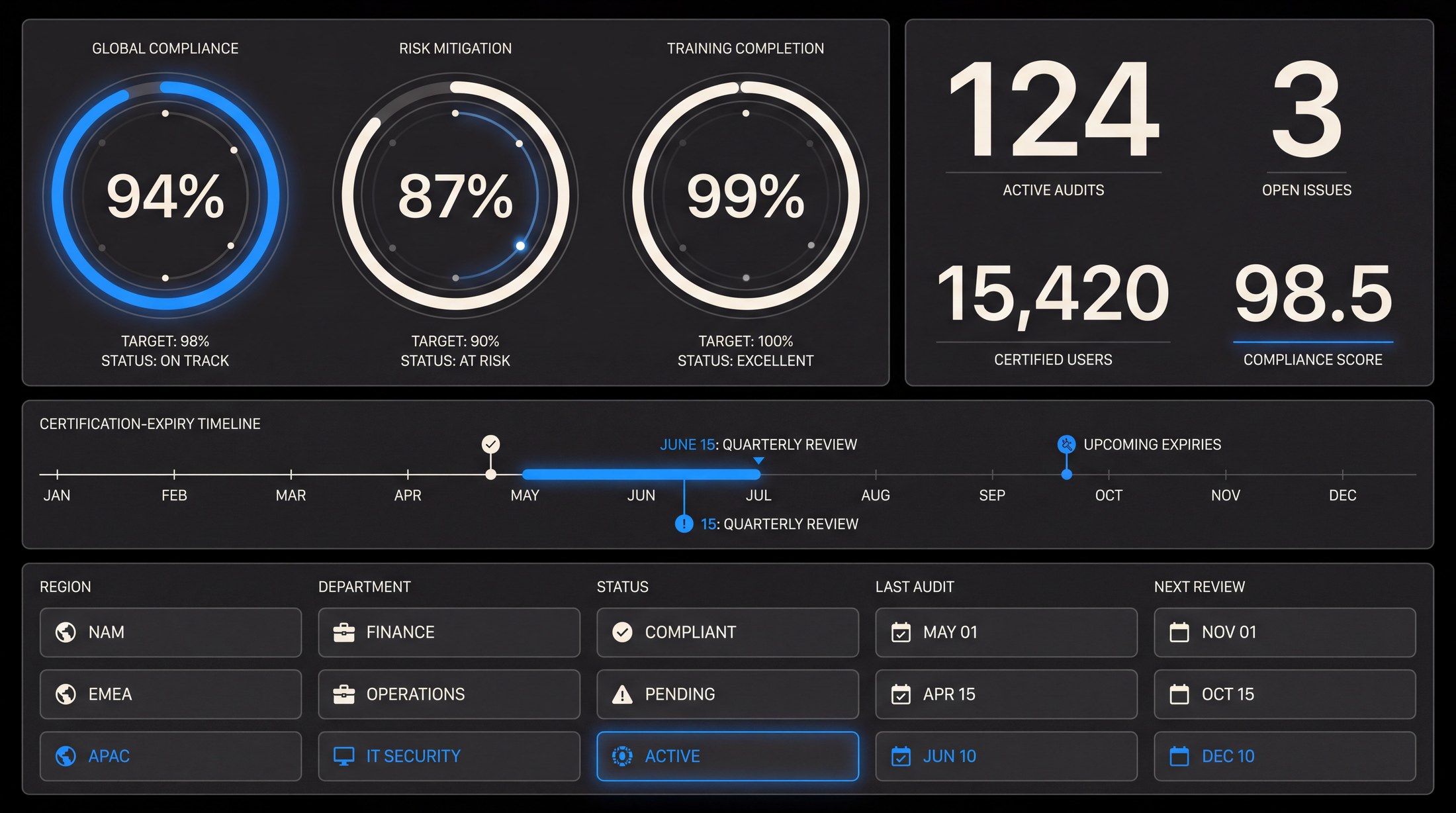The image size is (1456, 813).
Task: Click the briefcase icon next to OPERATIONS
Action: click(343, 694)
